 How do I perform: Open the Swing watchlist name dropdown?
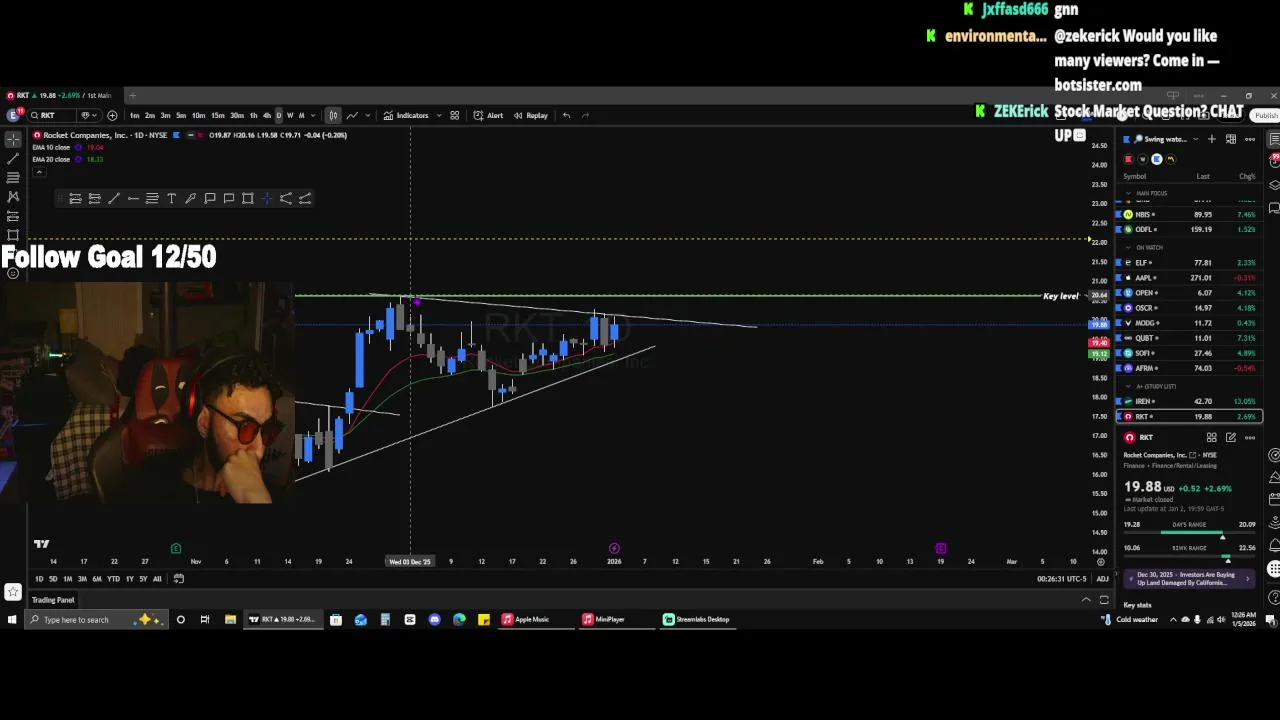pyautogui.click(x=1165, y=139)
